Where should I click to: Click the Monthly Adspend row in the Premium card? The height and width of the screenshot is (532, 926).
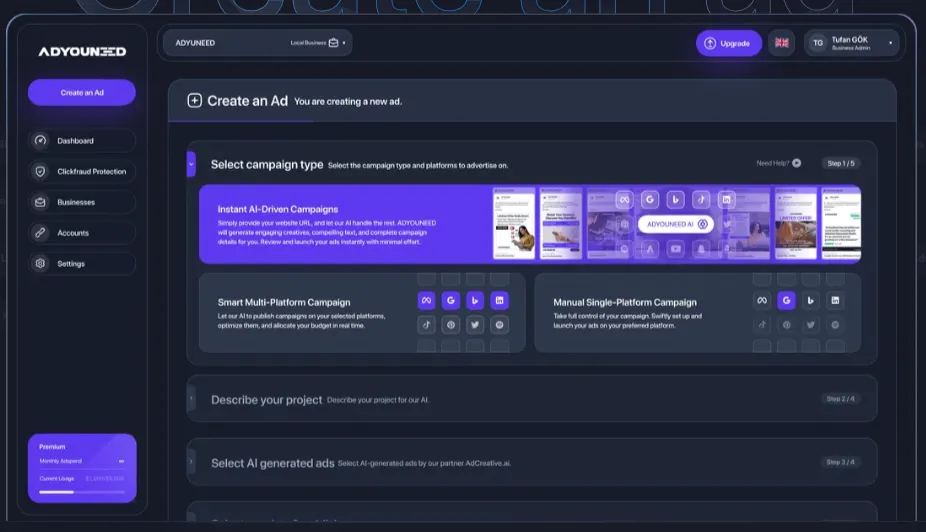pos(82,461)
